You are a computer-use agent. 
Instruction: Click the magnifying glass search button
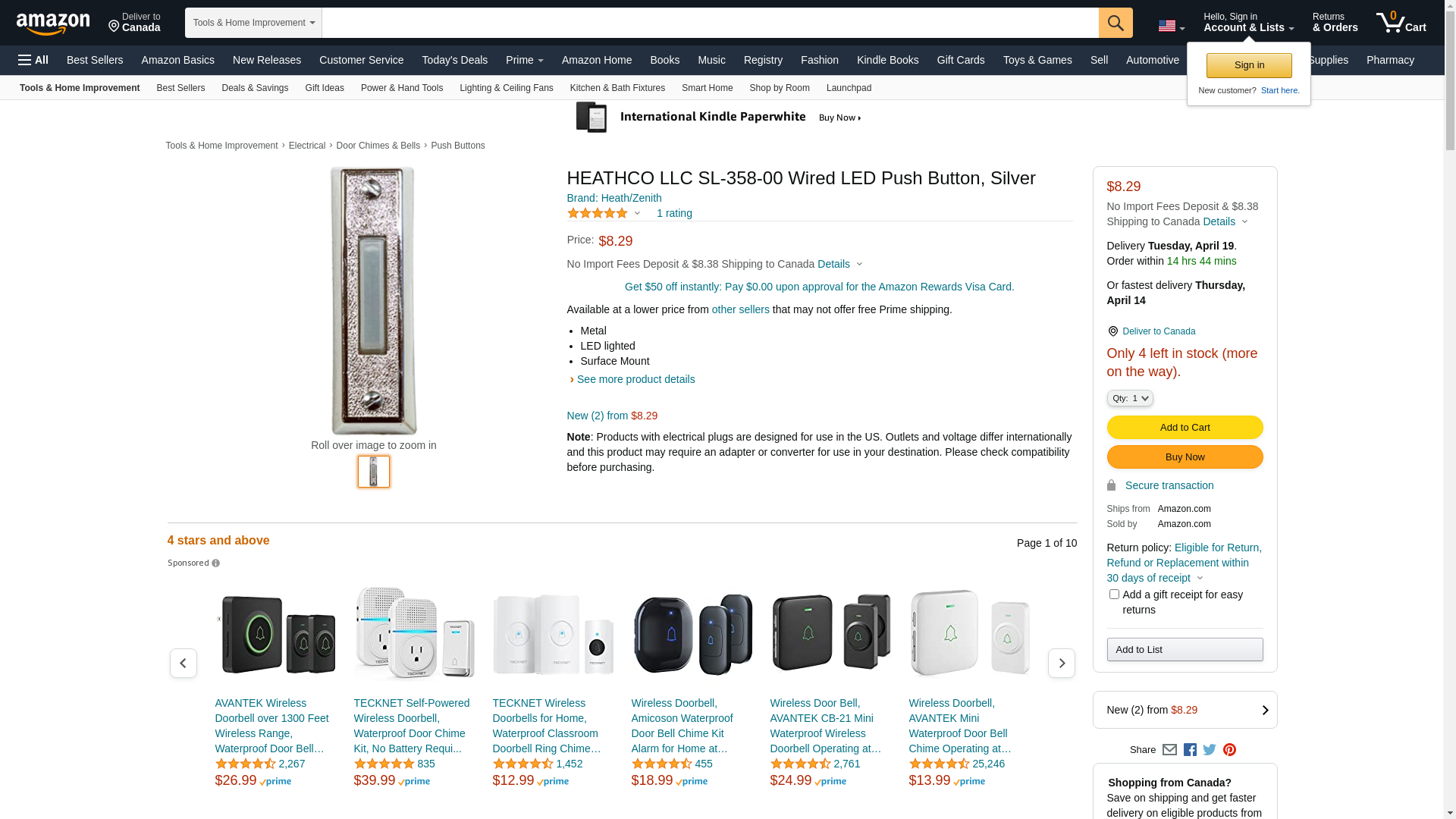[1115, 23]
